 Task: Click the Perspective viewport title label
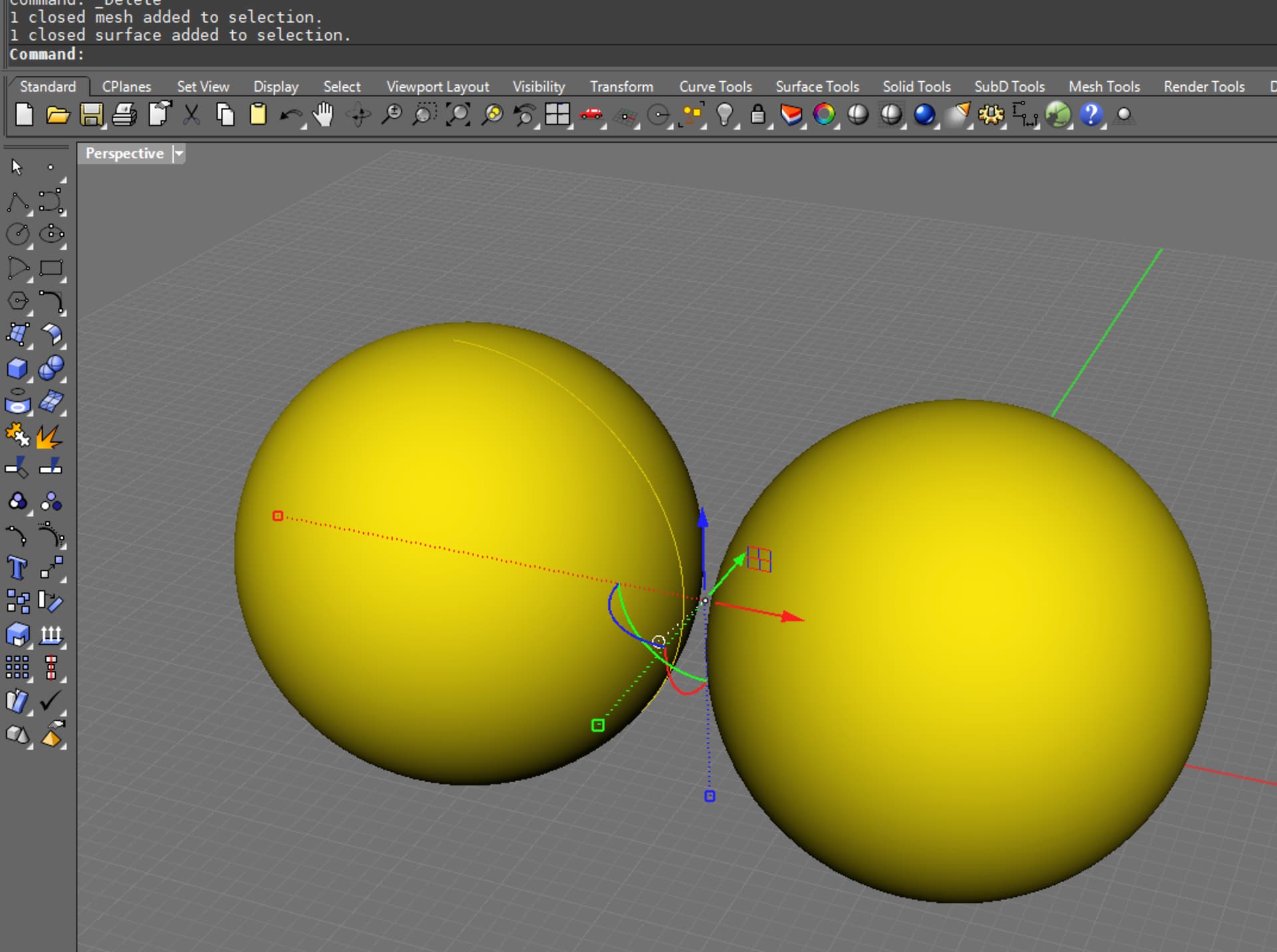point(124,154)
